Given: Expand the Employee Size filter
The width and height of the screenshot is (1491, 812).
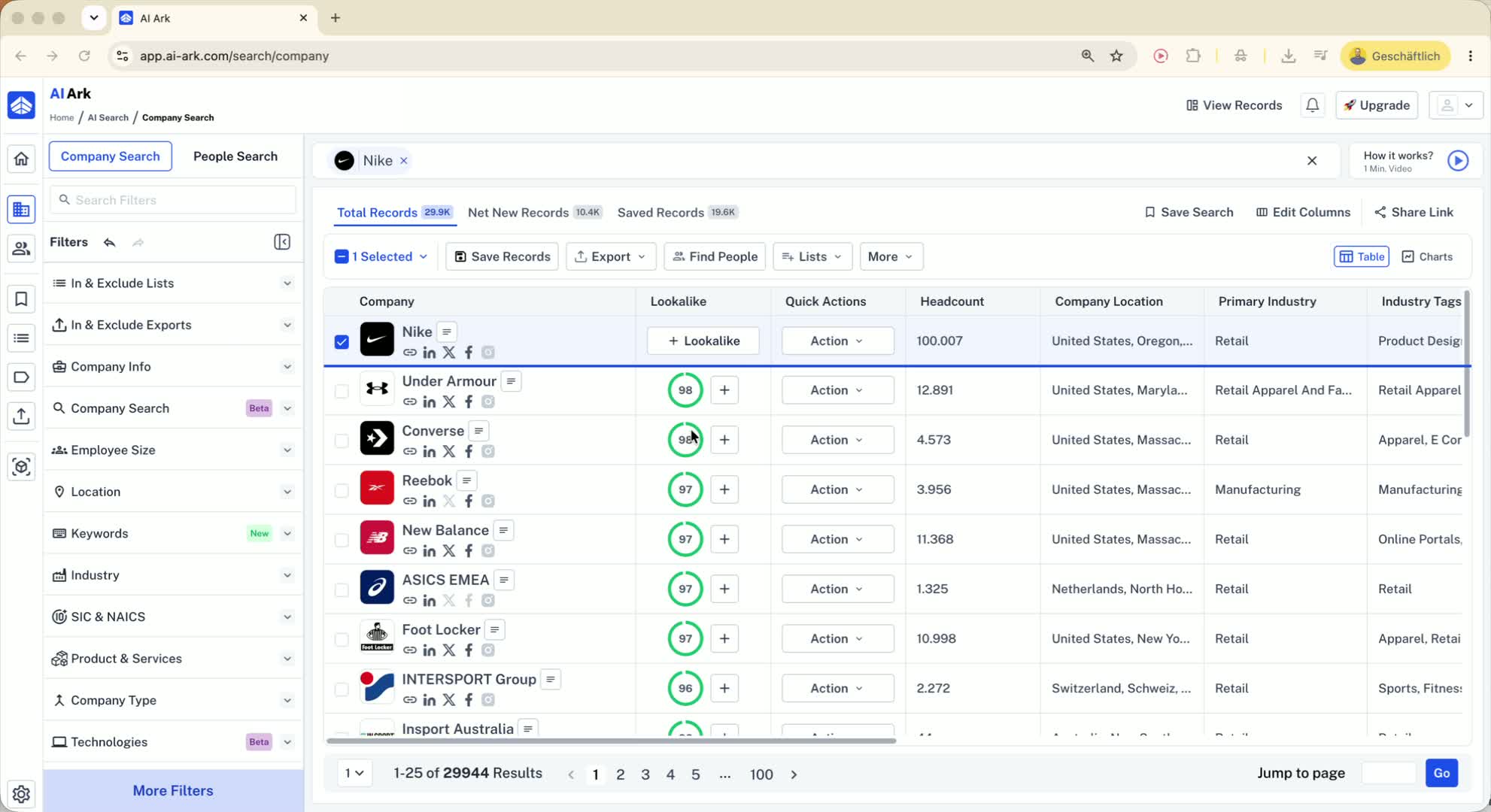Looking at the screenshot, I should (173, 450).
